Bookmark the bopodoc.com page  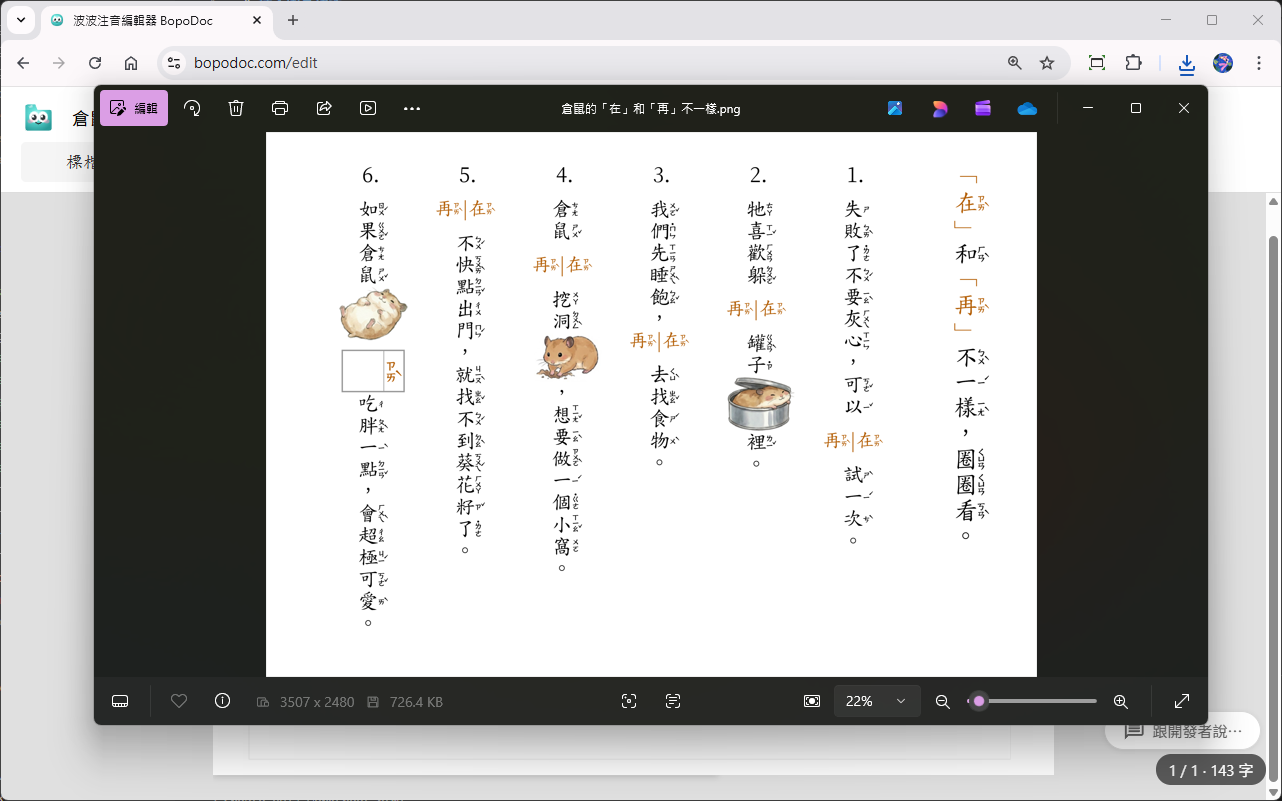1047,63
